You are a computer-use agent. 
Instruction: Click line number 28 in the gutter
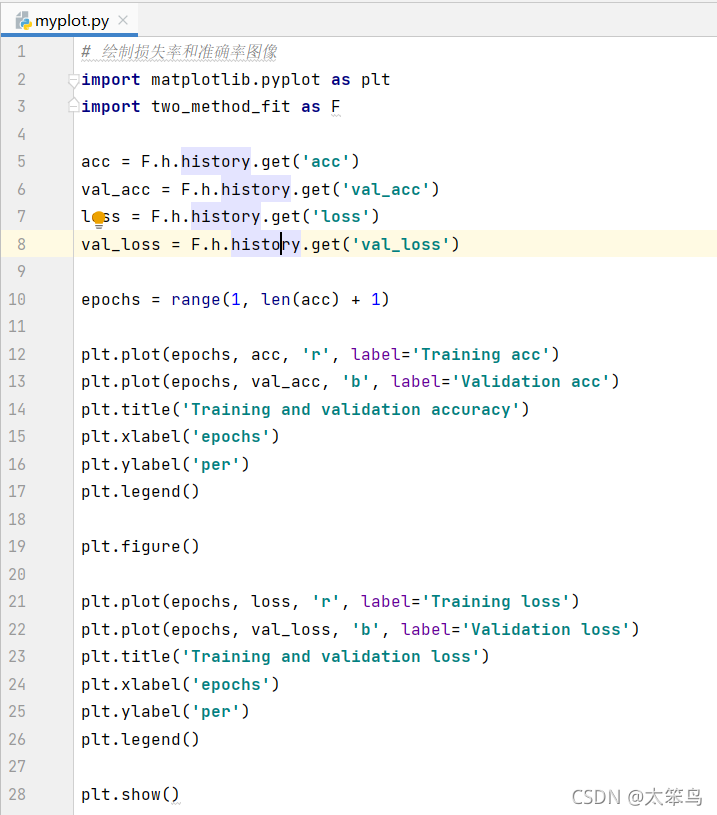click(17, 794)
